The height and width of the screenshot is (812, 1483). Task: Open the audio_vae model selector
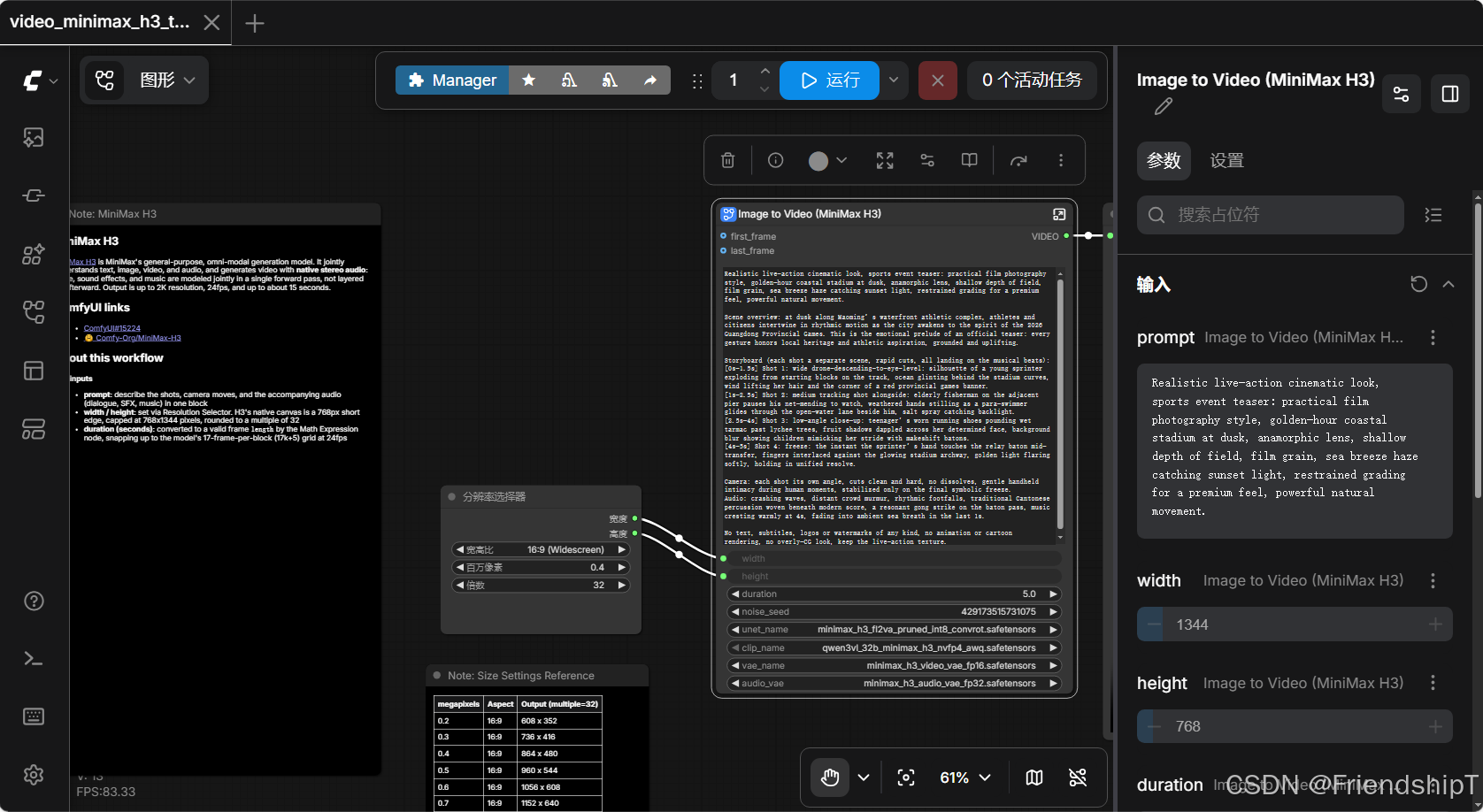(x=895, y=683)
